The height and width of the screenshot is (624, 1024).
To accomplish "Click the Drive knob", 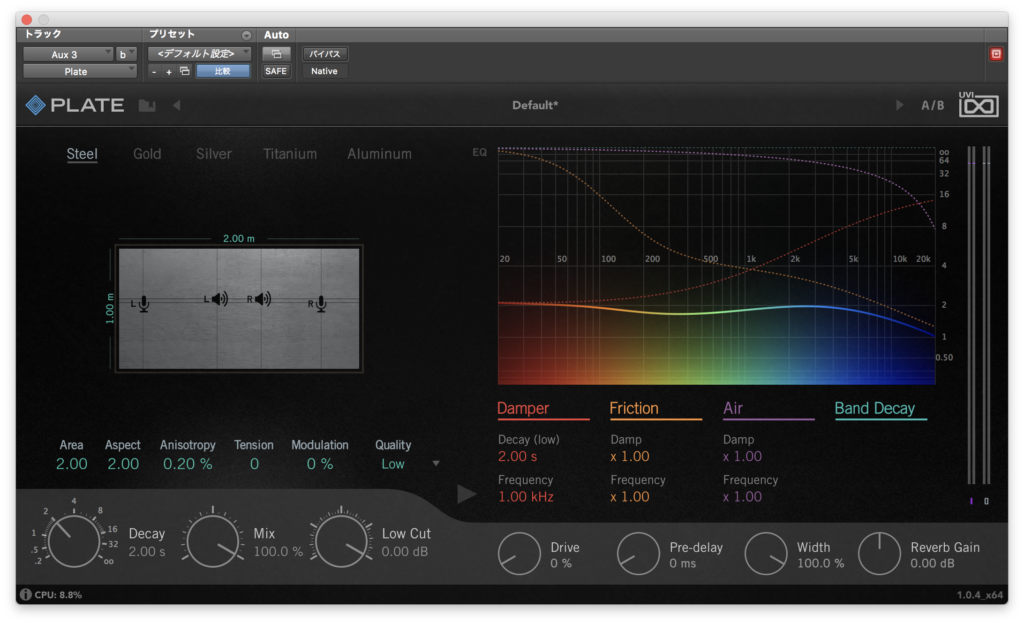I will 519,554.
